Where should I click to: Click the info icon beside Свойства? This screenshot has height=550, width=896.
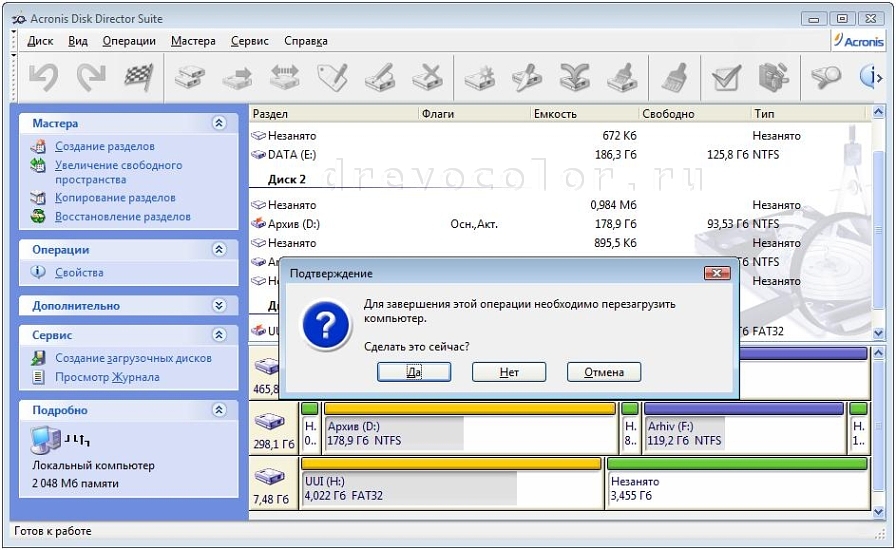(x=38, y=272)
